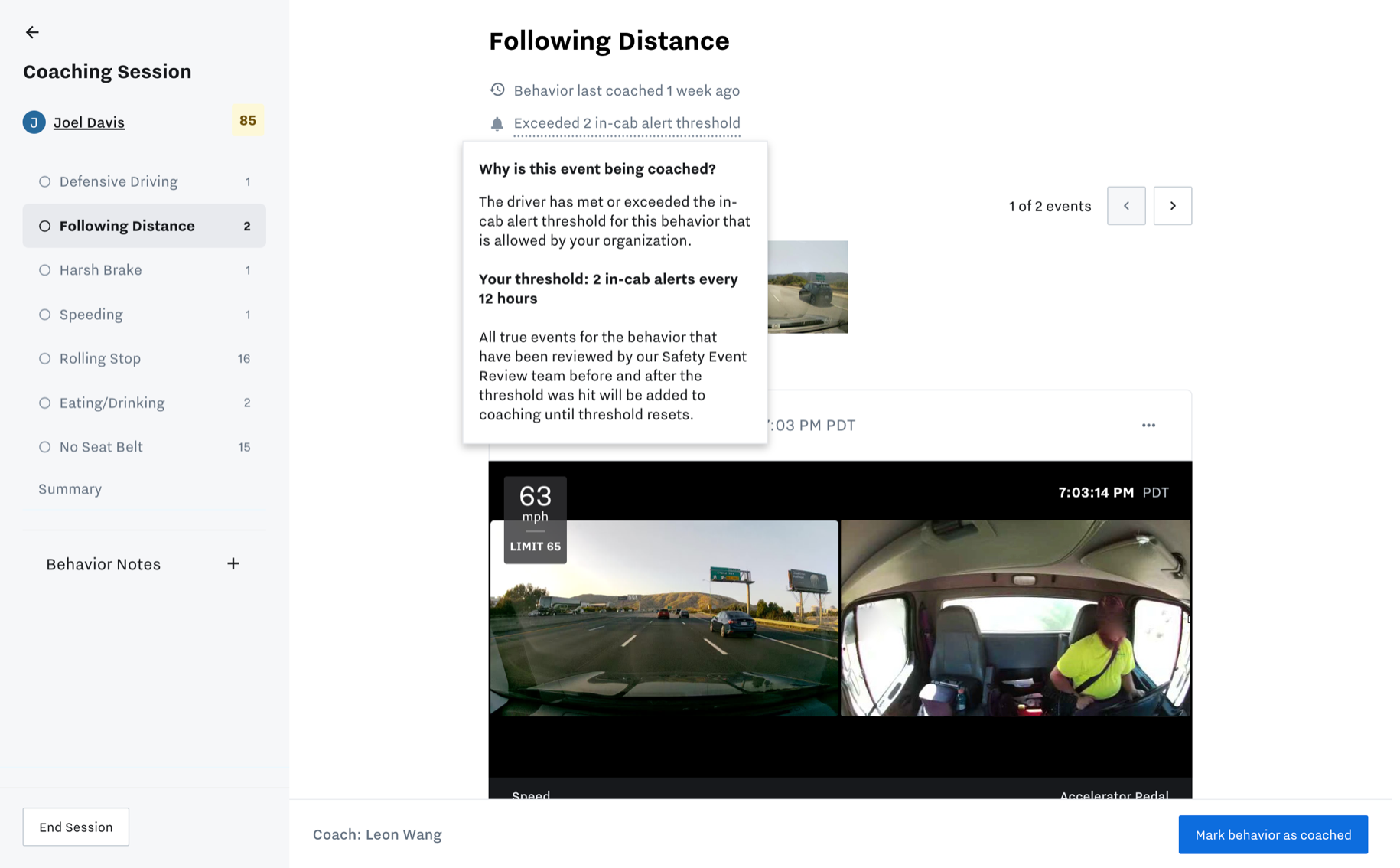This screenshot has height=868, width=1400.
Task: Click Mark behavior as coached button
Action: 1273,834
